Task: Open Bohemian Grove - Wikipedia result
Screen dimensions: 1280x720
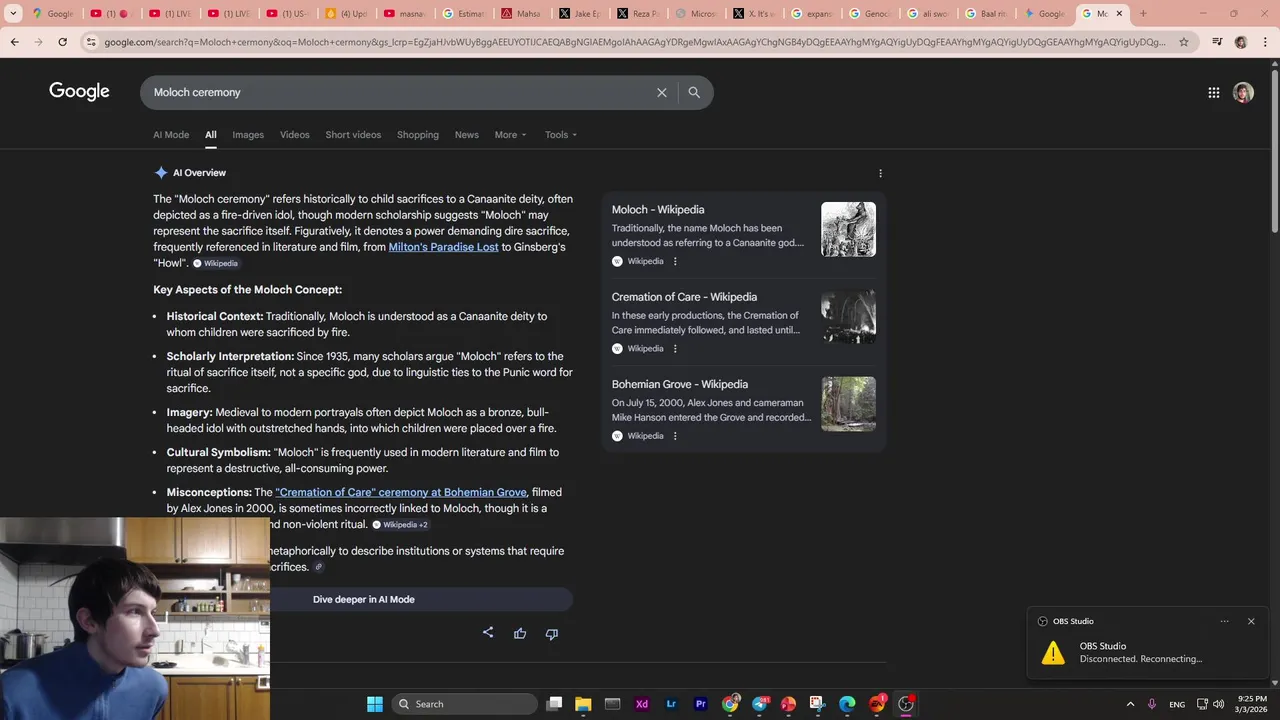Action: [680, 384]
